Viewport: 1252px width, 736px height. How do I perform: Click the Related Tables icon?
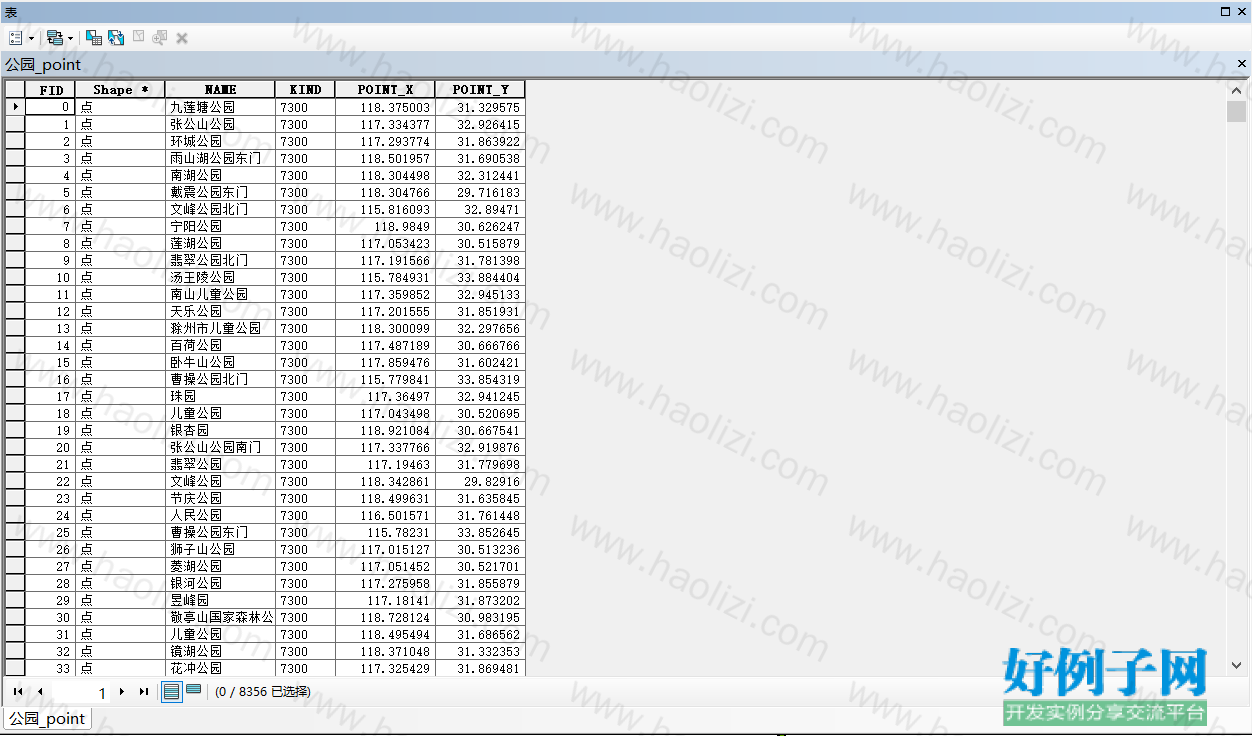click(54, 38)
